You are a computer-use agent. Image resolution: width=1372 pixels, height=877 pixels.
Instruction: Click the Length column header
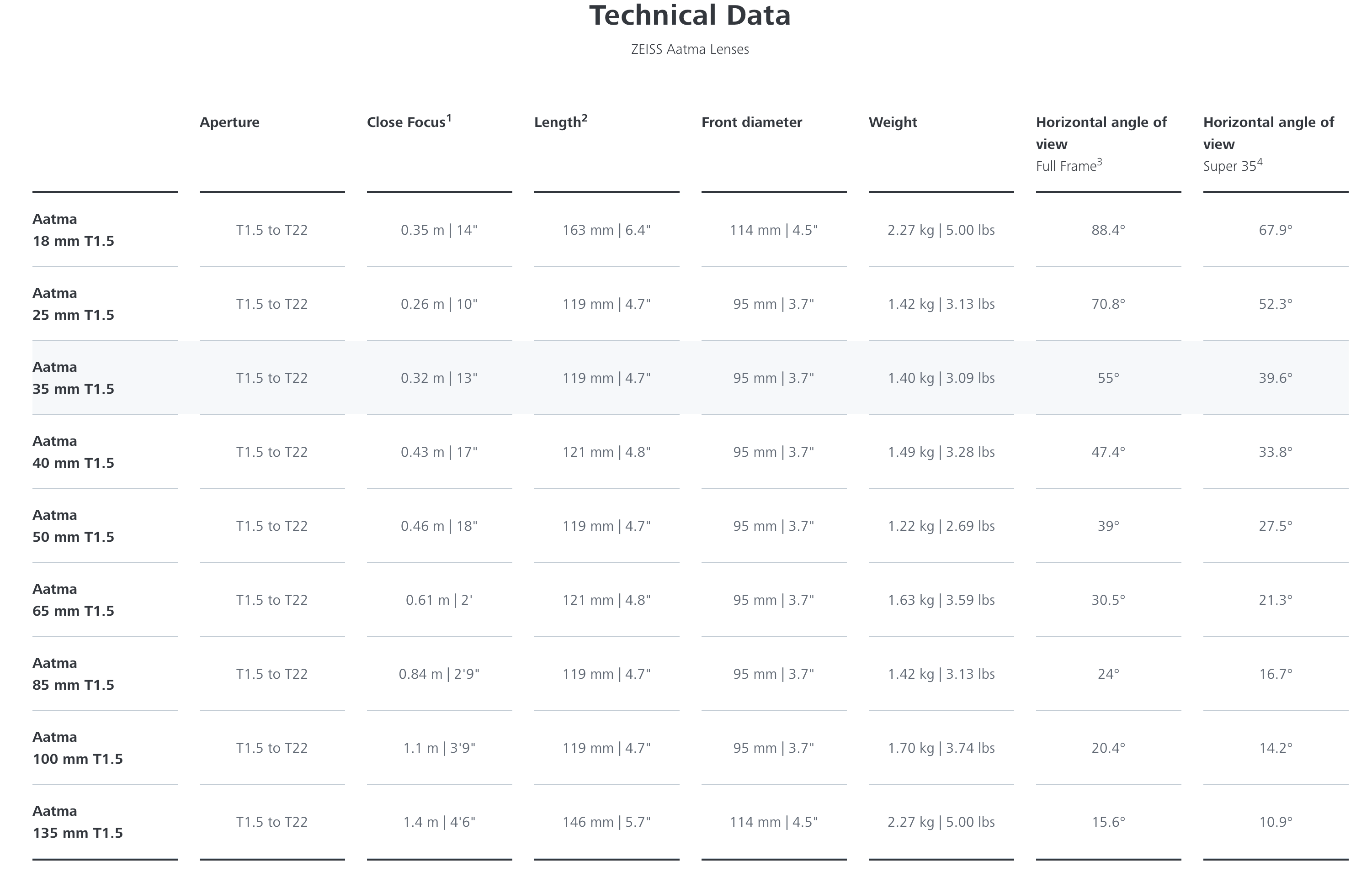point(560,122)
